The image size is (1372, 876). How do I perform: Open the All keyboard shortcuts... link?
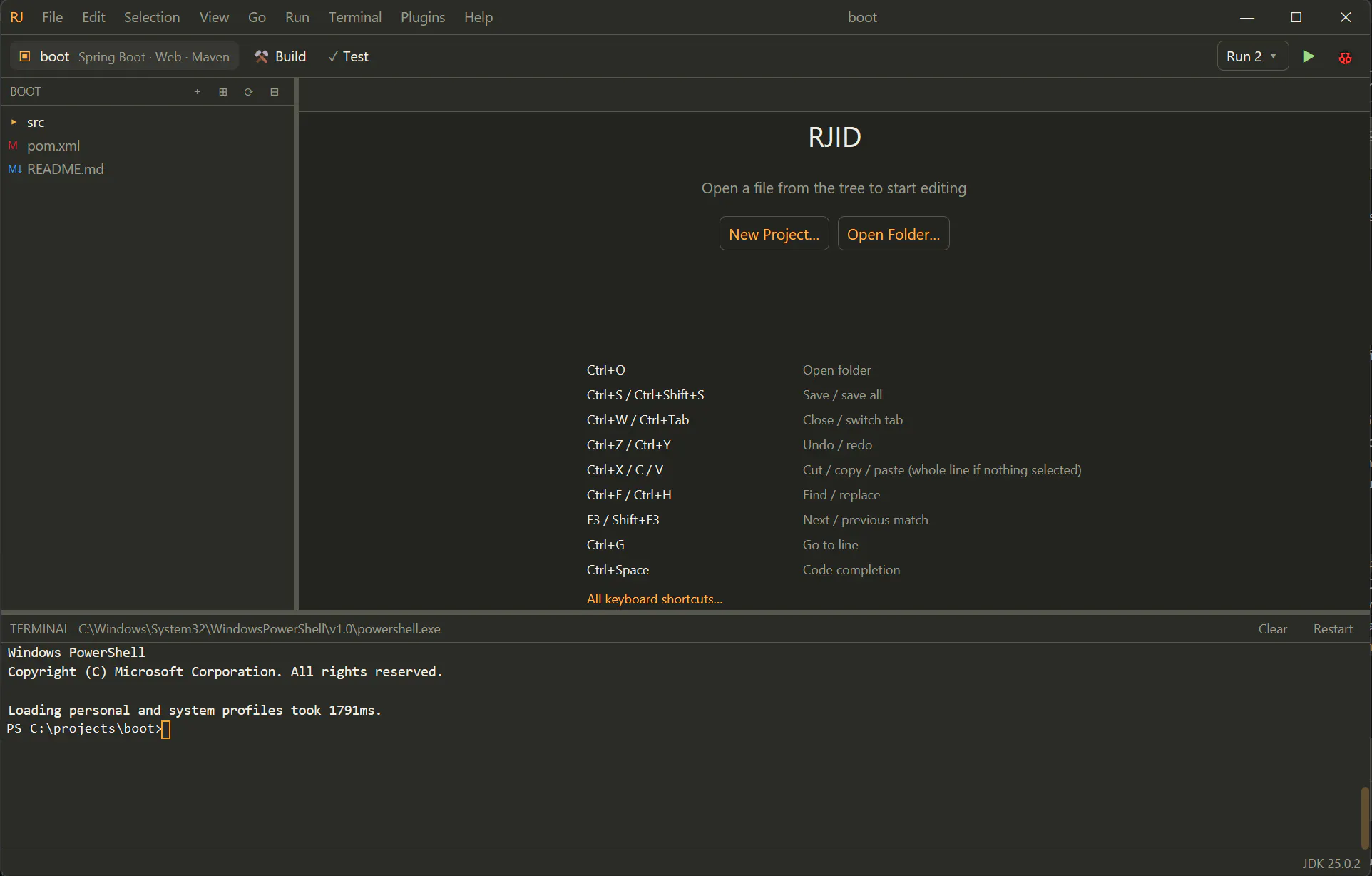click(655, 599)
